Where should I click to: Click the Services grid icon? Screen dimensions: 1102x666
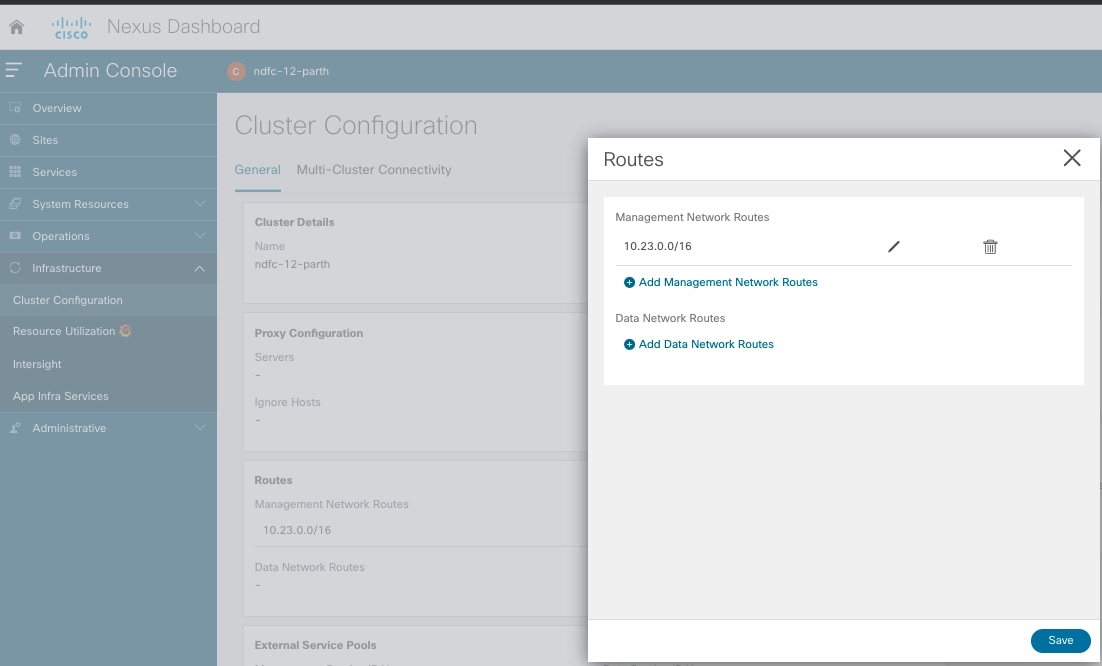tap(15, 171)
